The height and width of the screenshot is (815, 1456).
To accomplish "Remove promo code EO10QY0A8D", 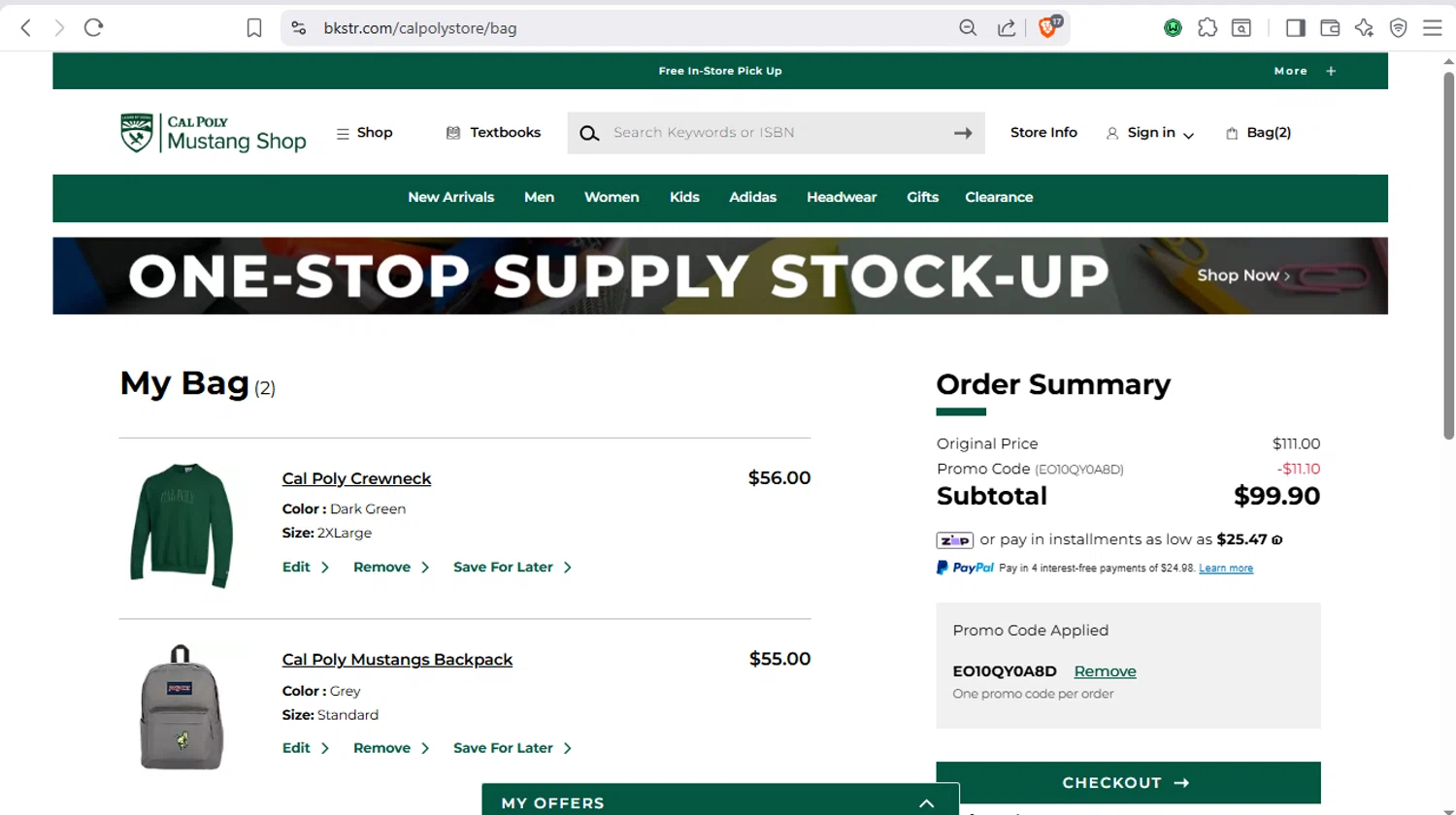I will click(1105, 671).
